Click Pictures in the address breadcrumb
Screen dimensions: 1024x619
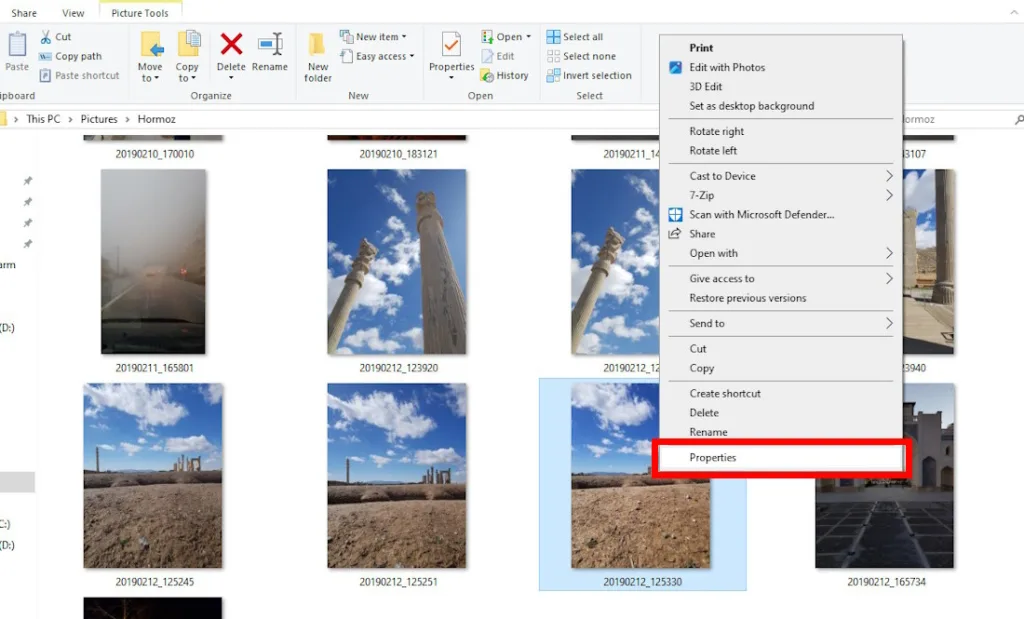coord(99,119)
